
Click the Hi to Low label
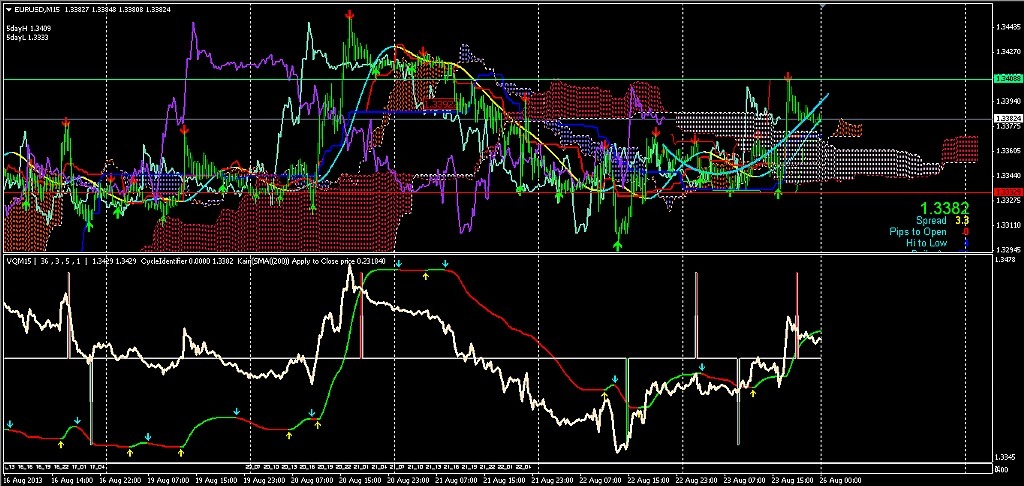coord(925,242)
